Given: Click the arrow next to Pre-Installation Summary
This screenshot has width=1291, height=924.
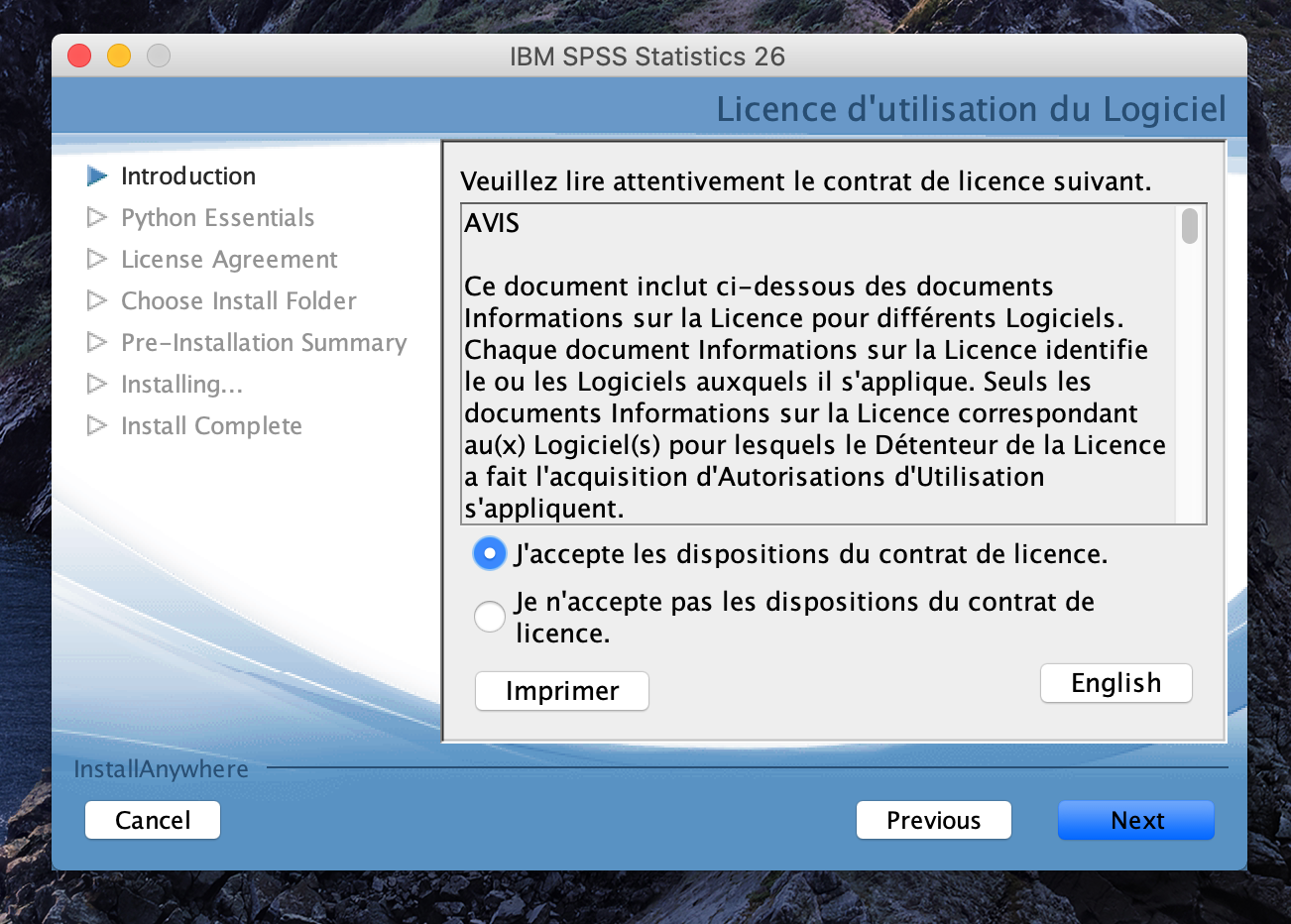Looking at the screenshot, I should pos(97,342).
